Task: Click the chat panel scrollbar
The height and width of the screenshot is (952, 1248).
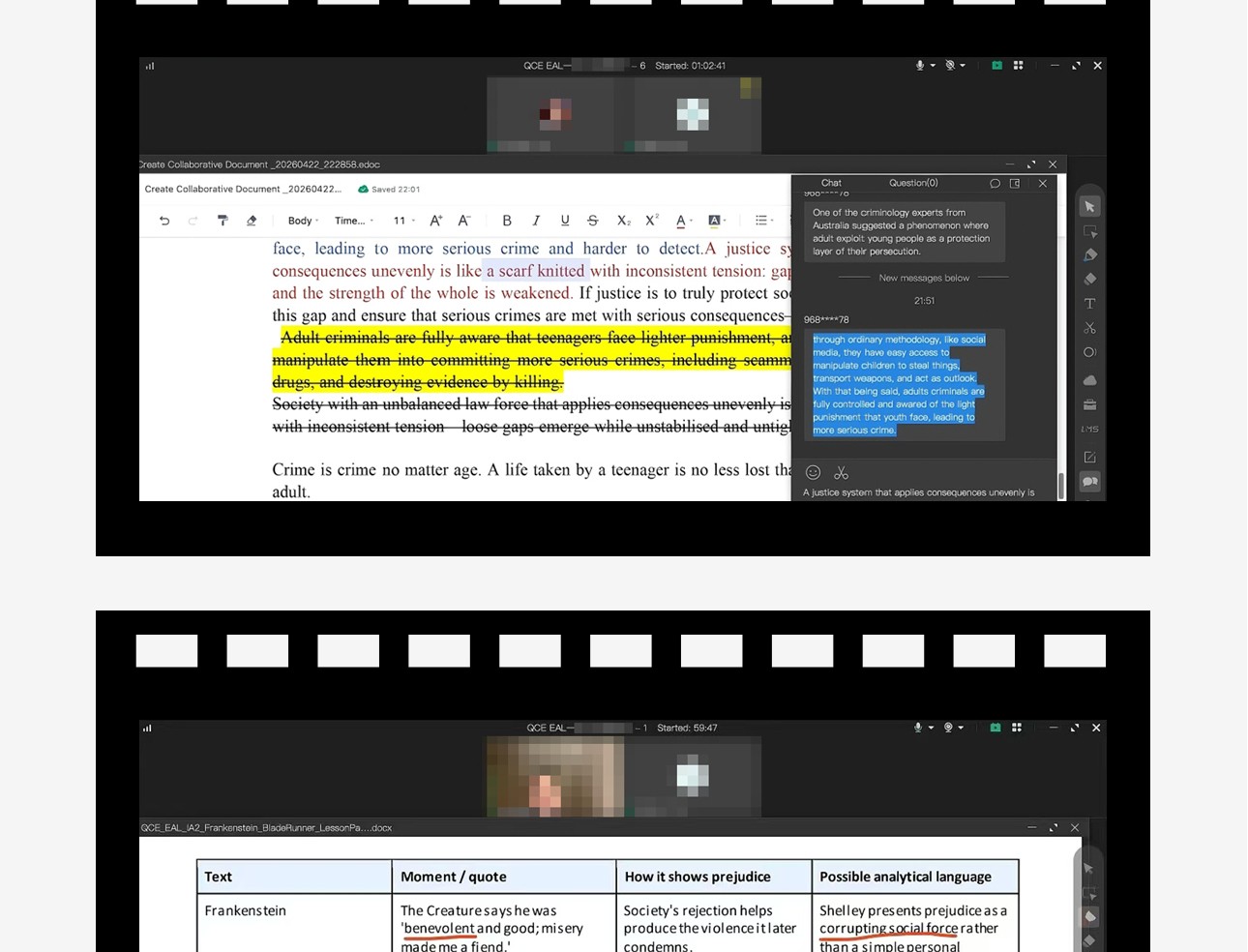Action: point(1061,485)
